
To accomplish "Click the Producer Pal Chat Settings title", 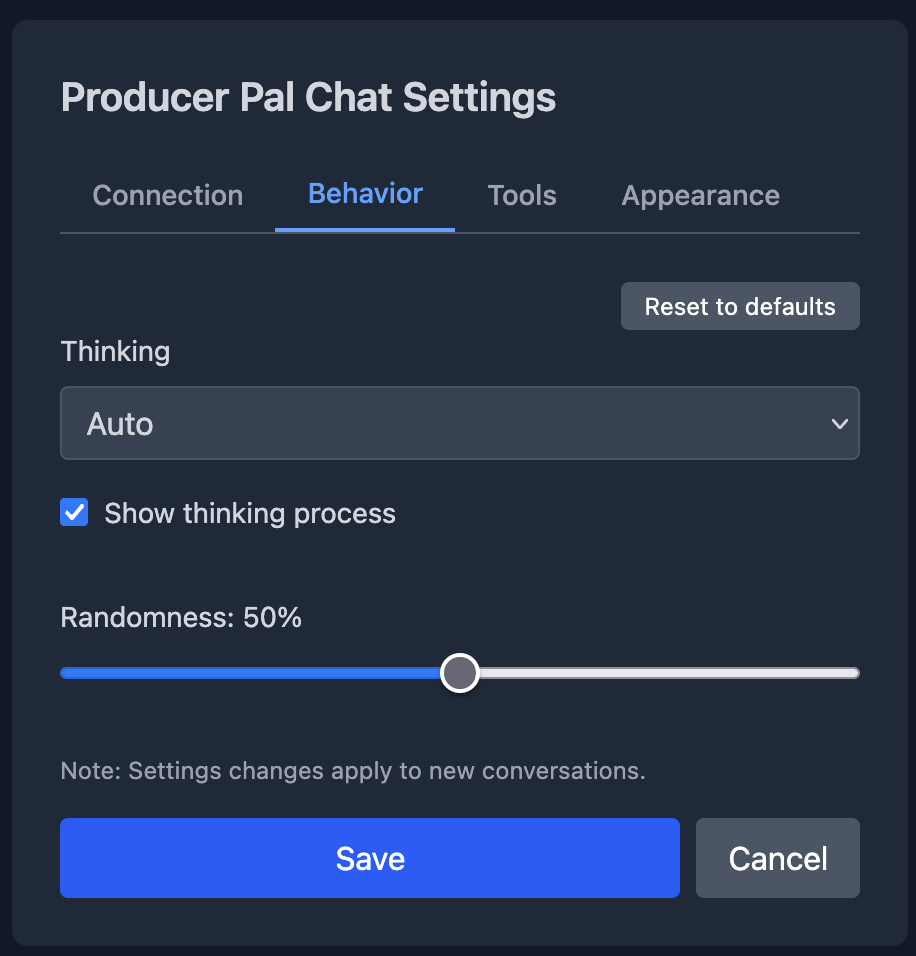I will 308,97.
